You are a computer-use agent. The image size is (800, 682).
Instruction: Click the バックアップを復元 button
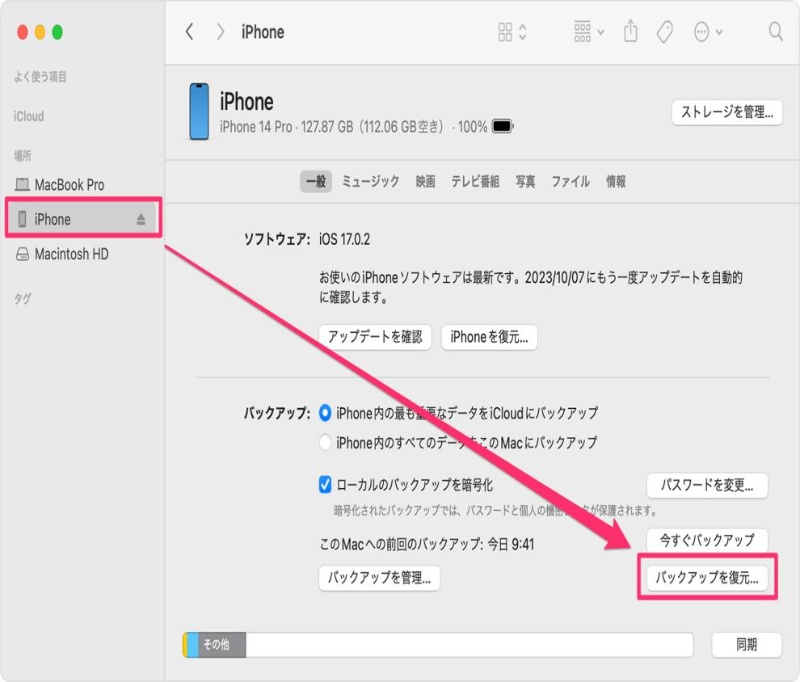coord(707,577)
